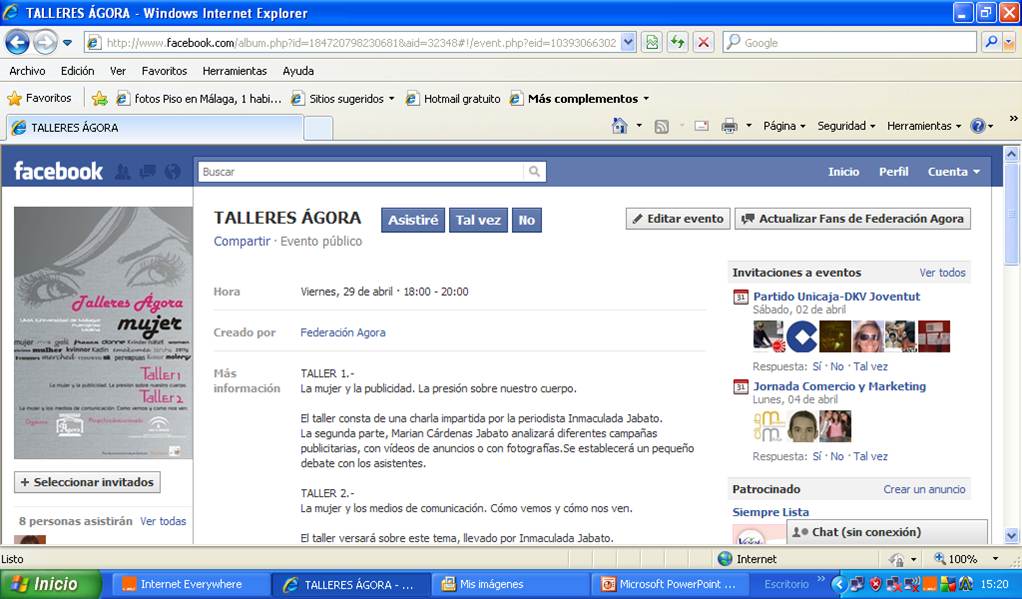Click Actualizar Fans de Federación Agora
1022x599 pixels.
(853, 219)
